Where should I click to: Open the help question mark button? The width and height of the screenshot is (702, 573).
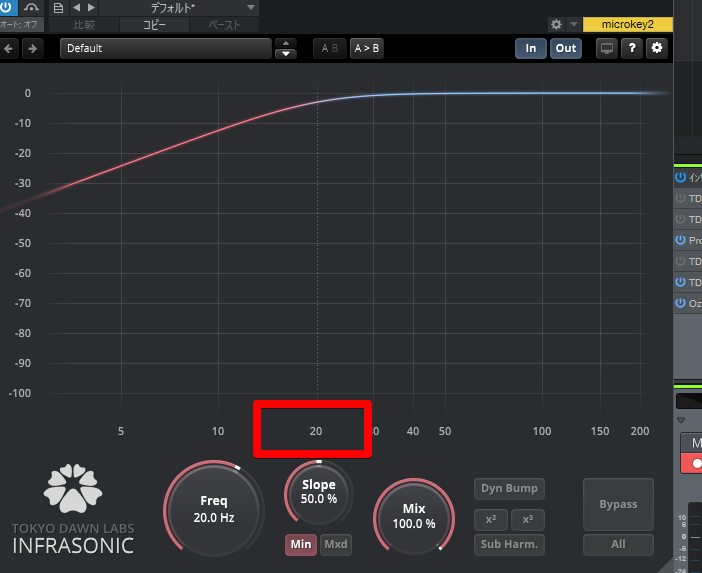[632, 48]
